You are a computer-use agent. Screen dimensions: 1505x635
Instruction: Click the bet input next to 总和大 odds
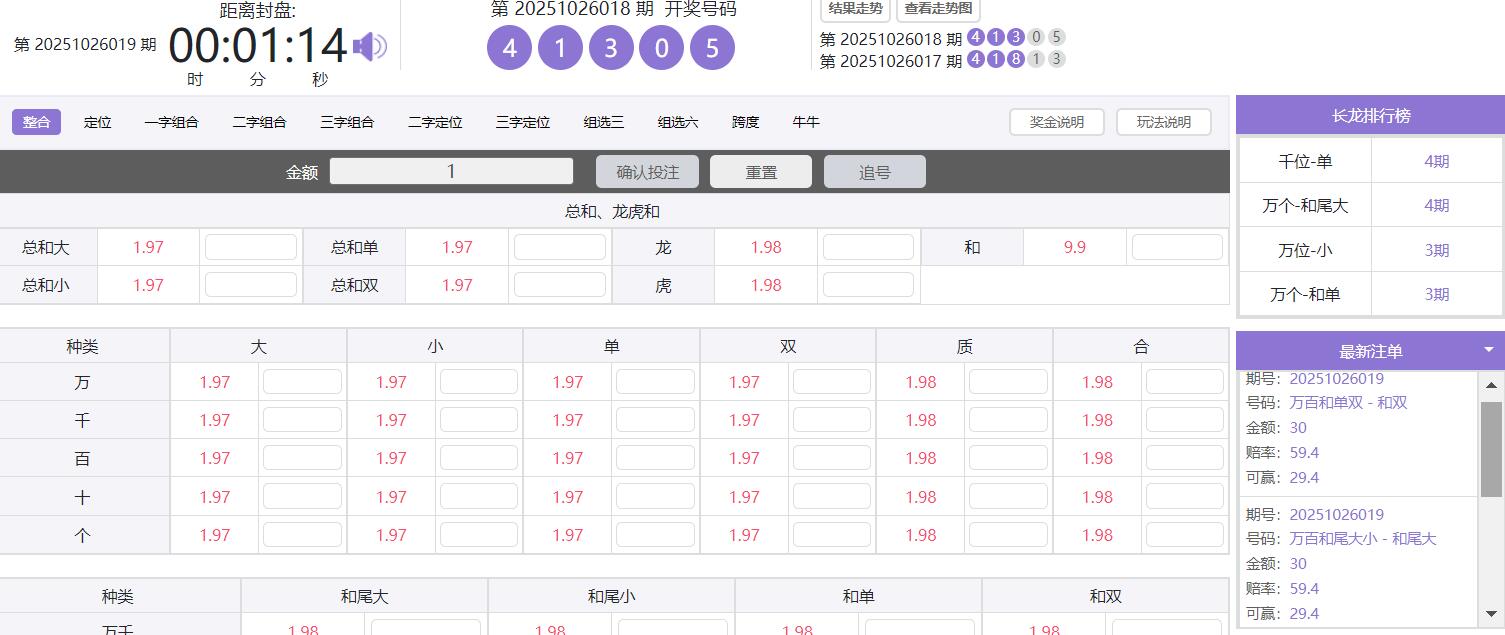click(x=250, y=247)
